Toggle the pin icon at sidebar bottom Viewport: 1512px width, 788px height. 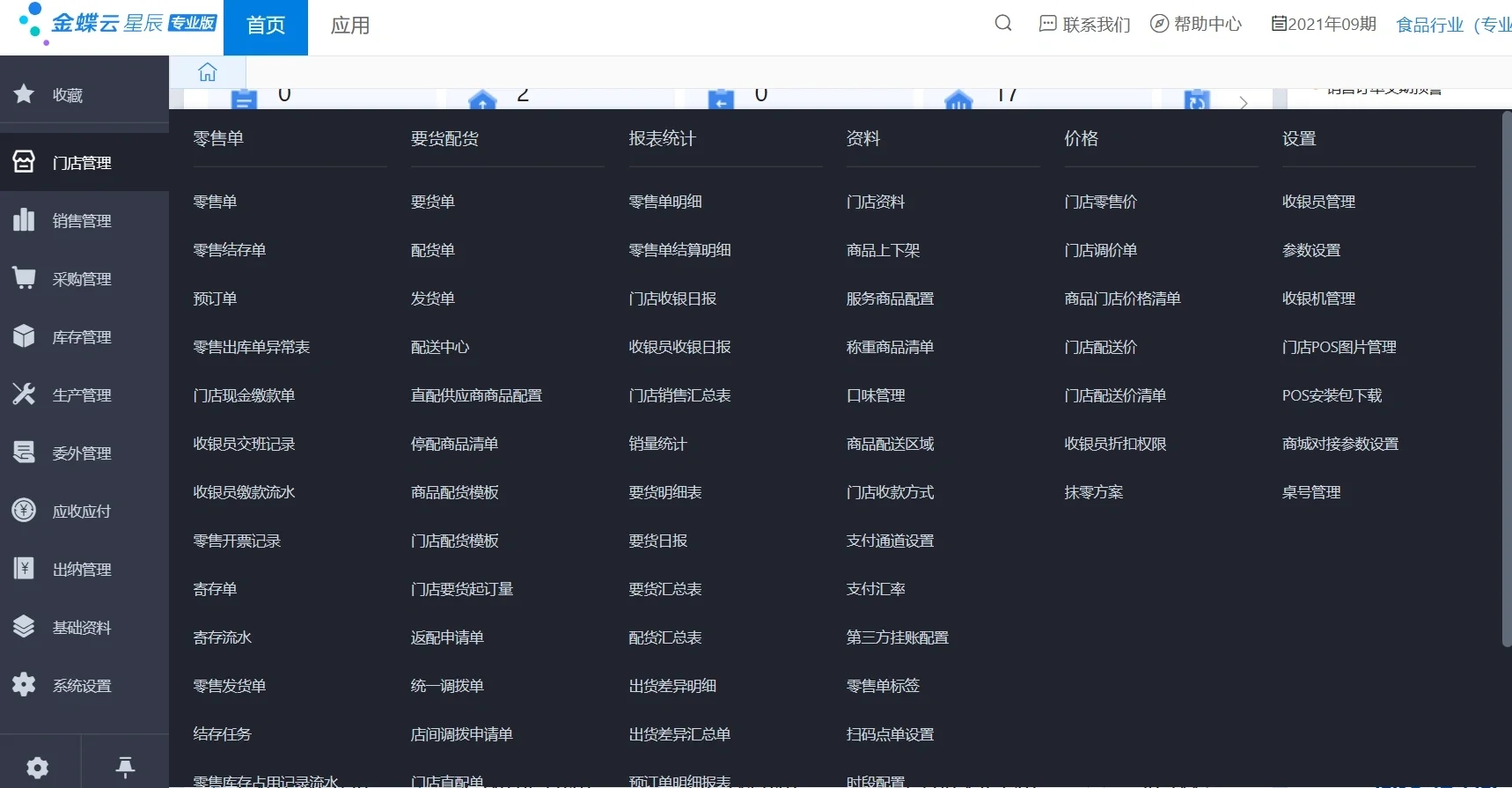(x=125, y=768)
